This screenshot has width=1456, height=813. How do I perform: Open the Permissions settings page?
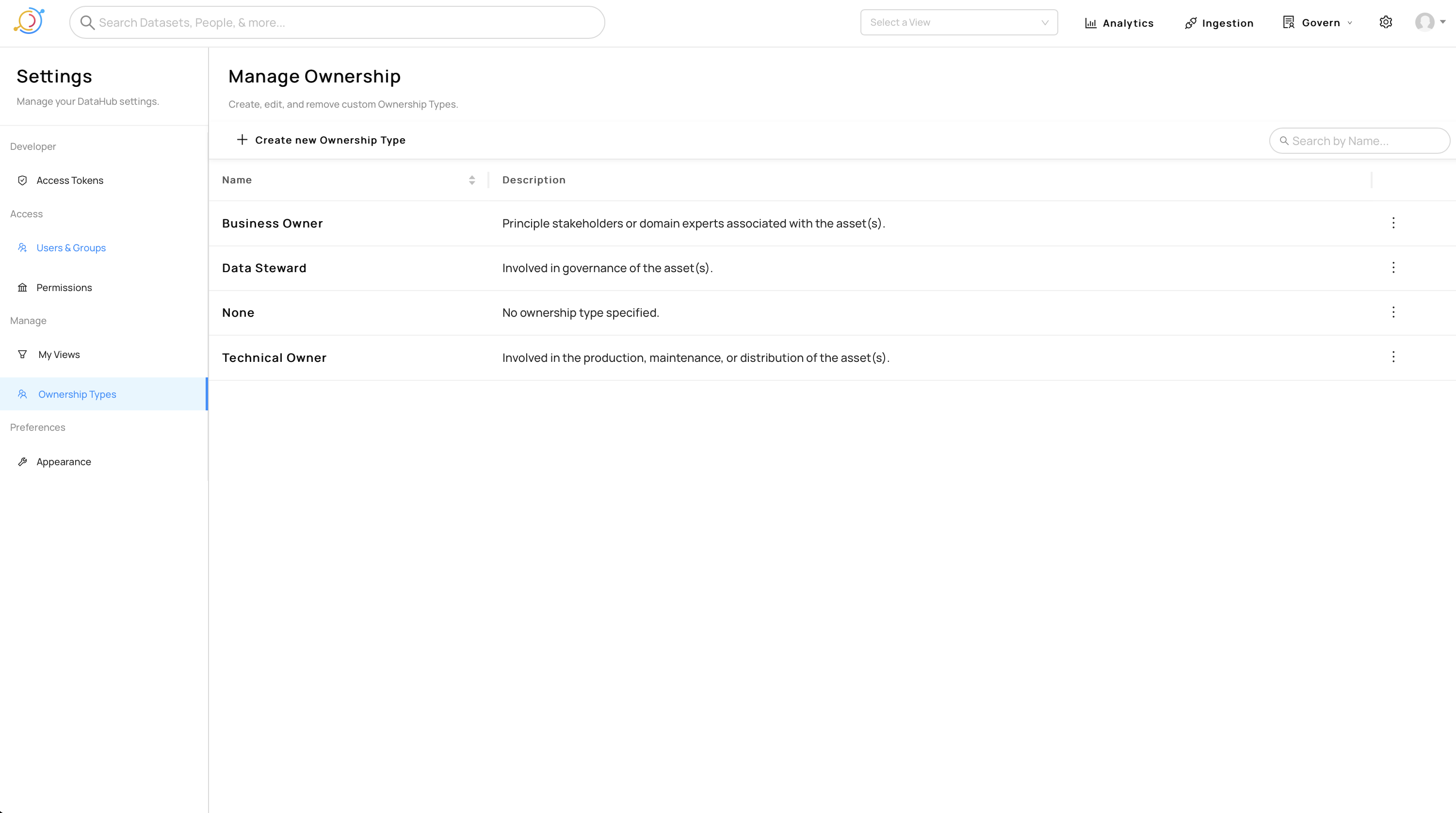pos(64,287)
